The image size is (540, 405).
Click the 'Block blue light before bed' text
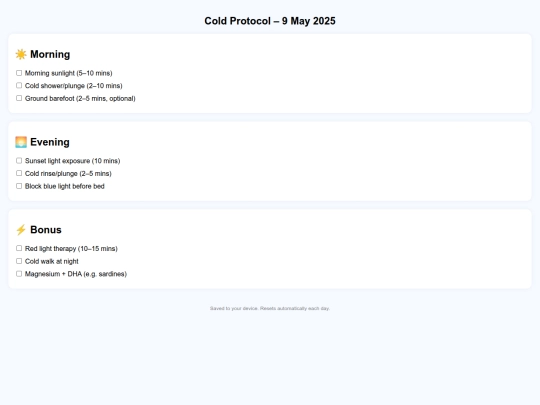click(x=65, y=186)
